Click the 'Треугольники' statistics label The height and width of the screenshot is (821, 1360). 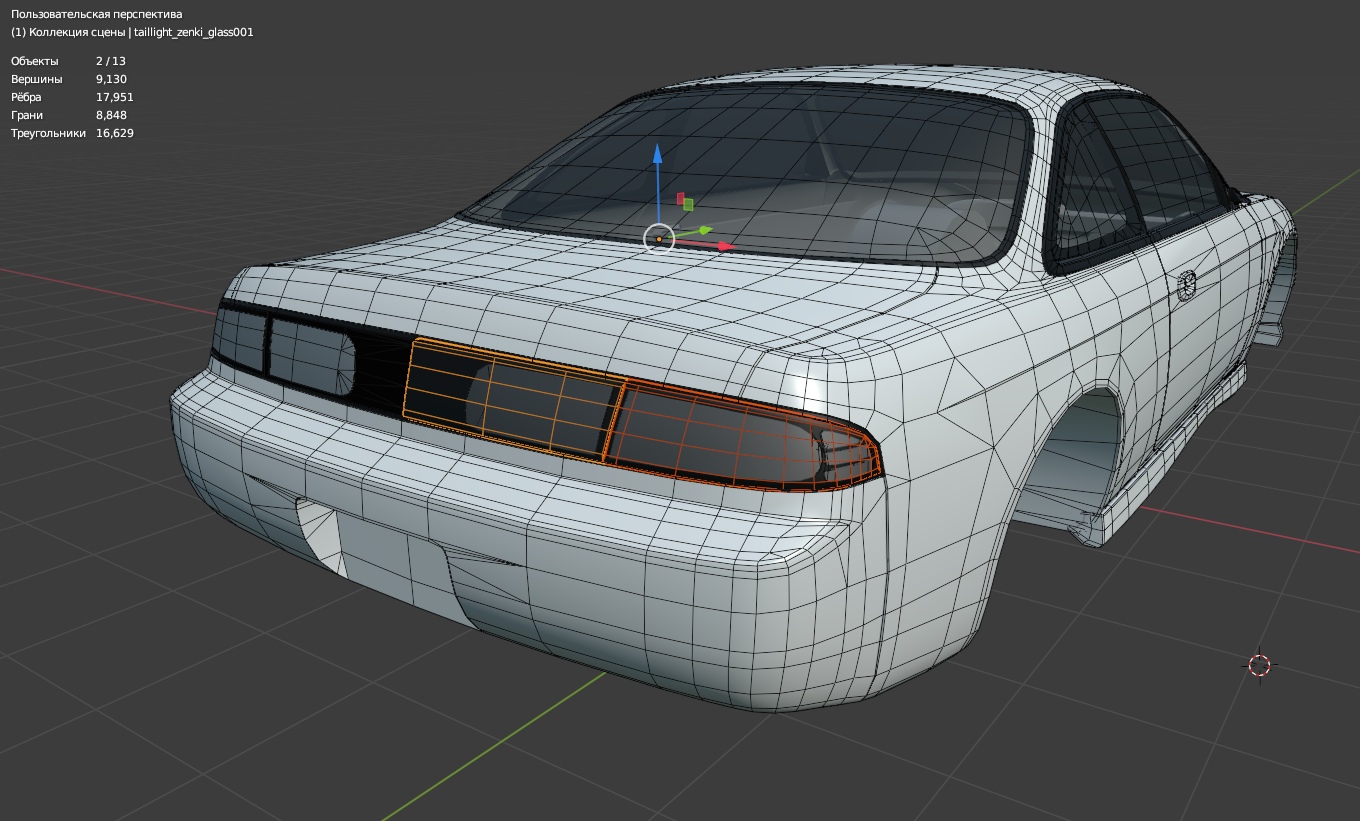(48, 133)
